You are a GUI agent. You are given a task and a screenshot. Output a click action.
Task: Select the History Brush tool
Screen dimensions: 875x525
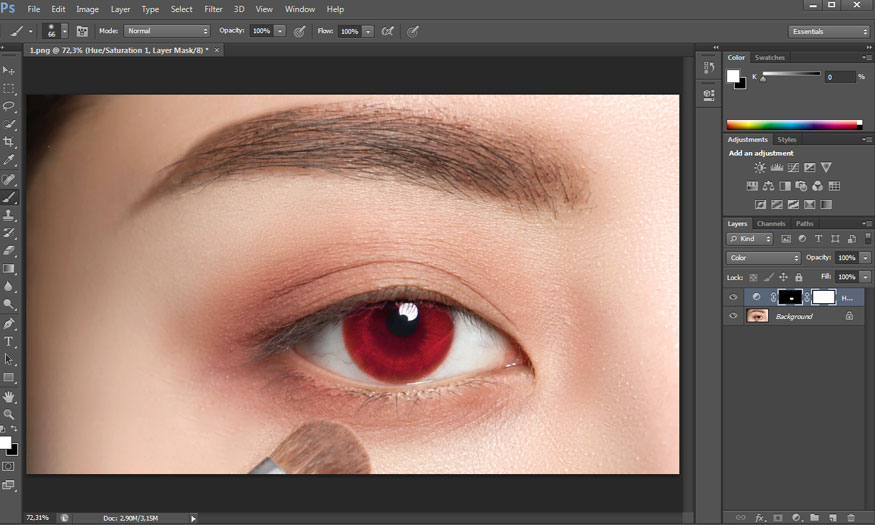click(8, 233)
